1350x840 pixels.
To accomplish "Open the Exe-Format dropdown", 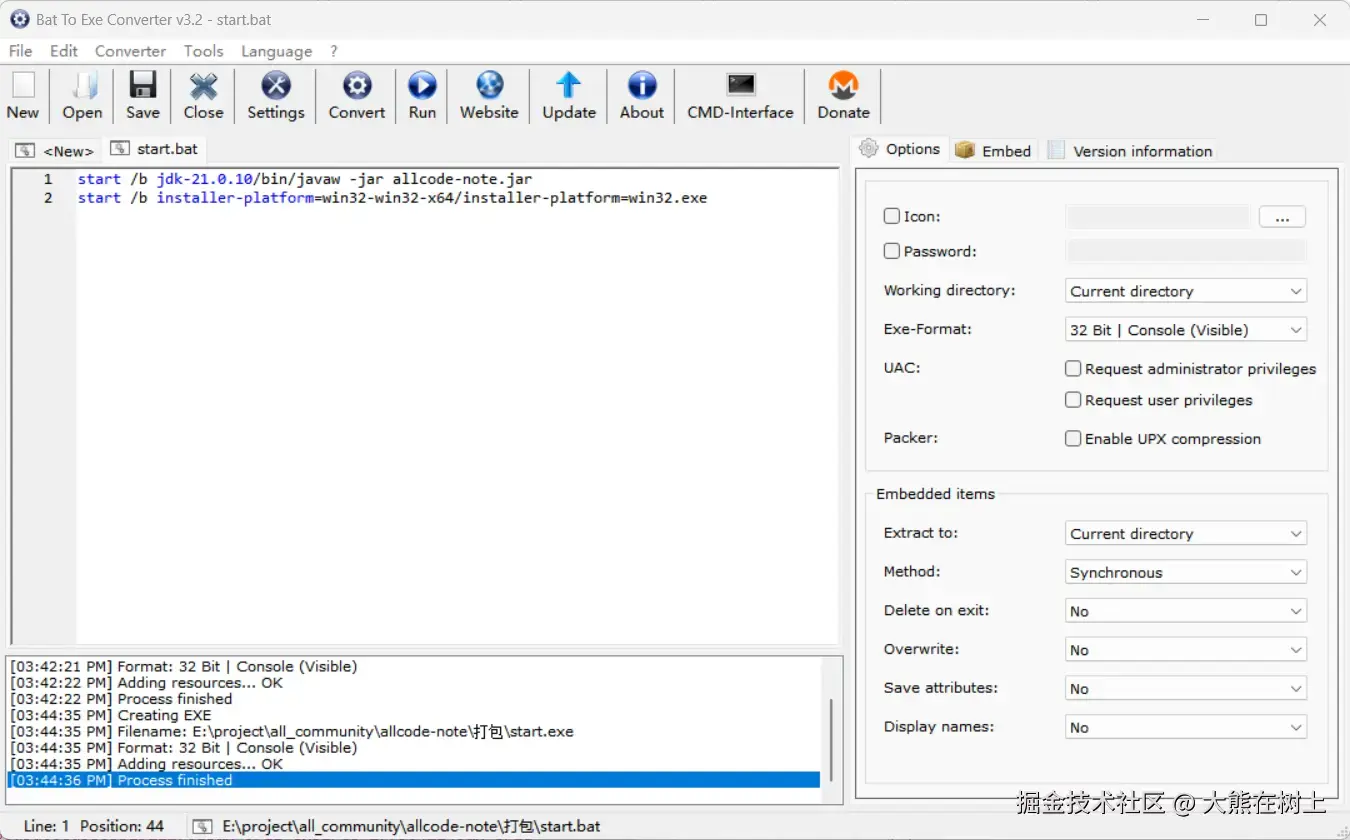I will 1186,330.
